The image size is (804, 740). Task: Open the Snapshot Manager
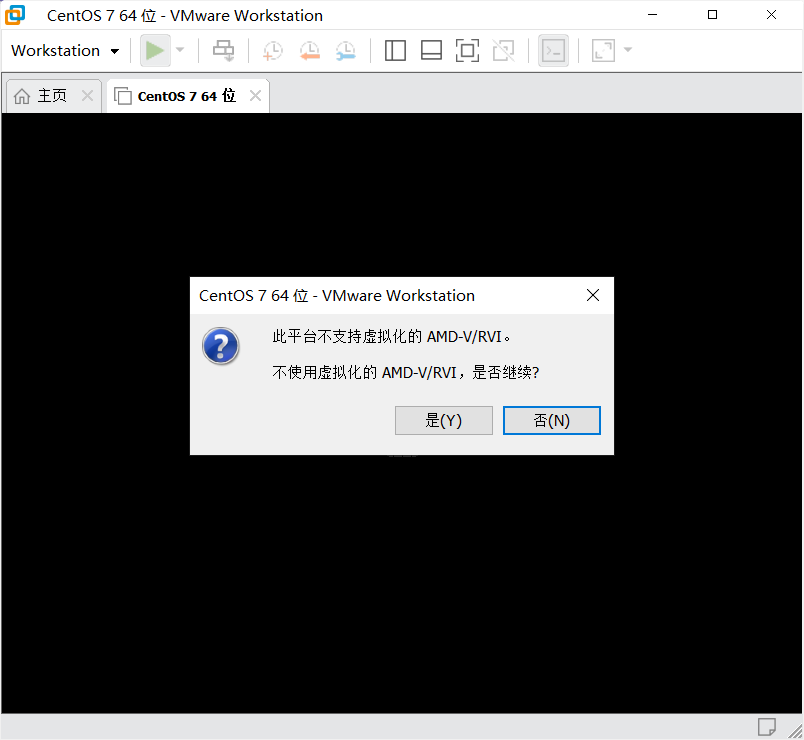pyautogui.click(x=346, y=49)
